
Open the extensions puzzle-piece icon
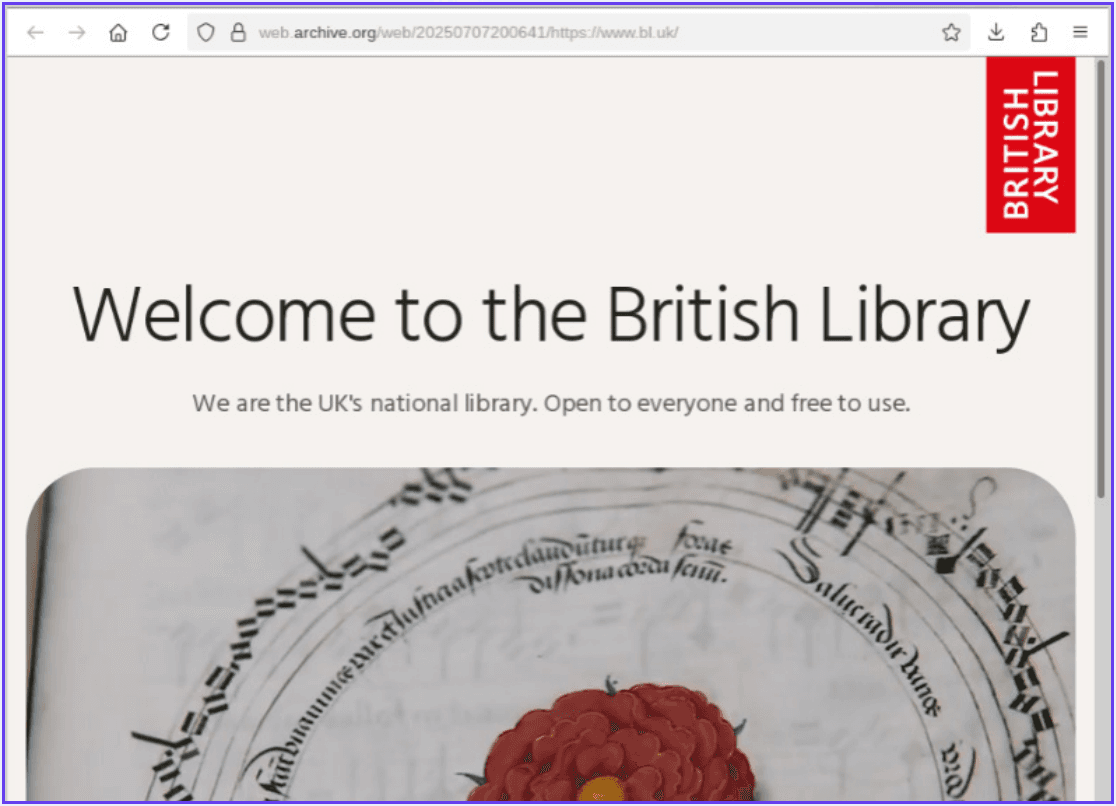click(1038, 32)
